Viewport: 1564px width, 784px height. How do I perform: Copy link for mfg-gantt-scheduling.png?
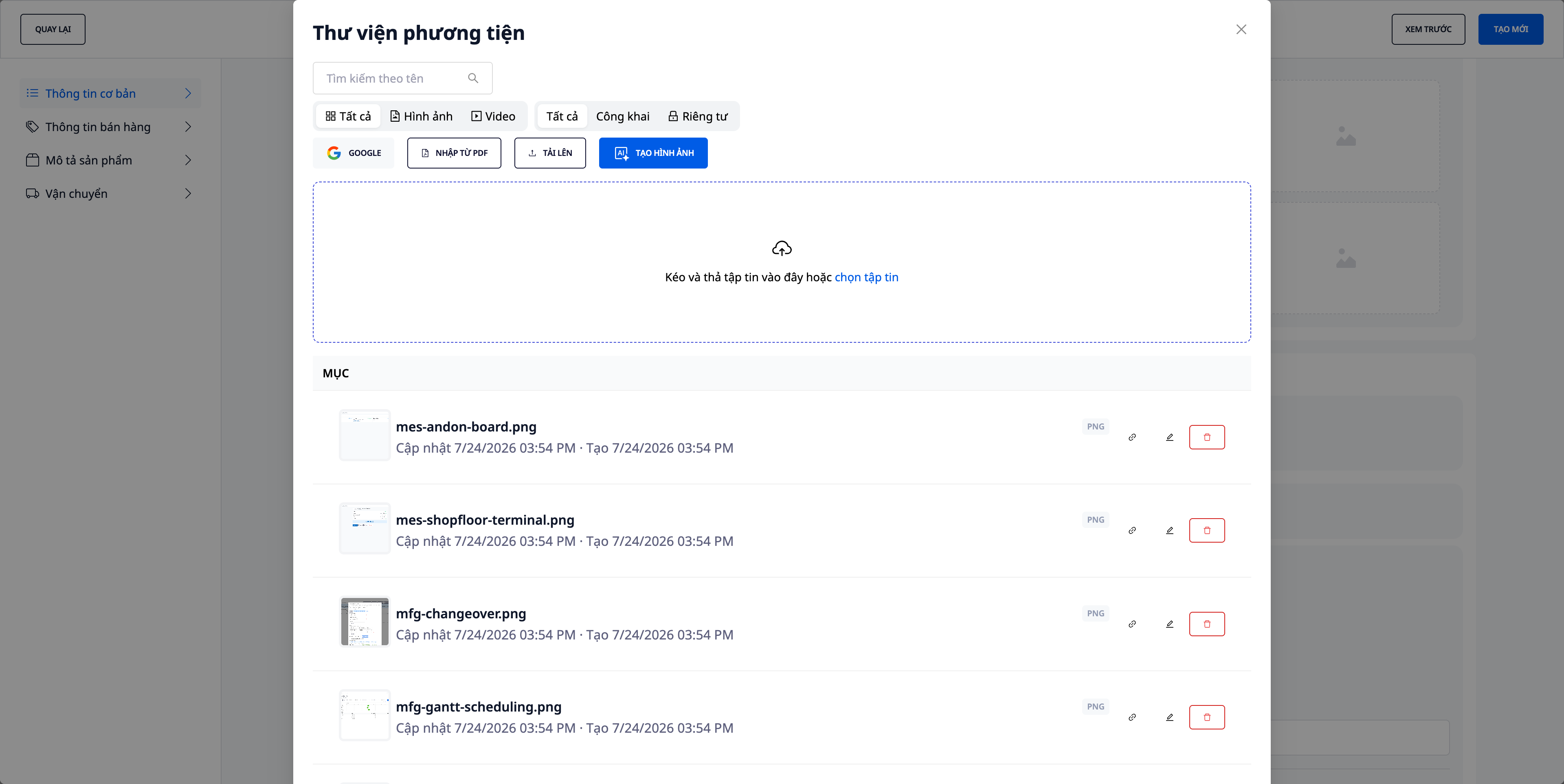click(x=1132, y=717)
